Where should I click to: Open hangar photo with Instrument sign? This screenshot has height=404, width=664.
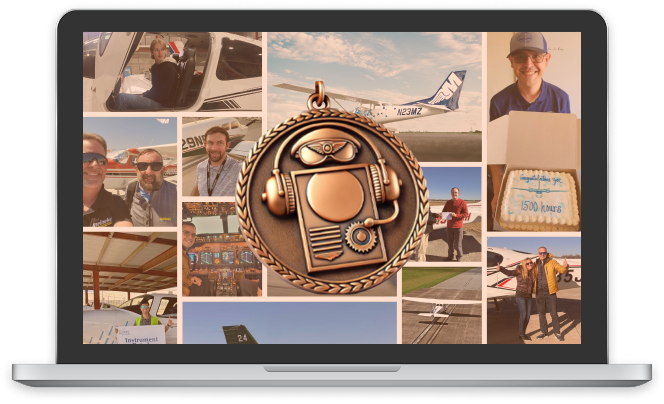pos(130,288)
